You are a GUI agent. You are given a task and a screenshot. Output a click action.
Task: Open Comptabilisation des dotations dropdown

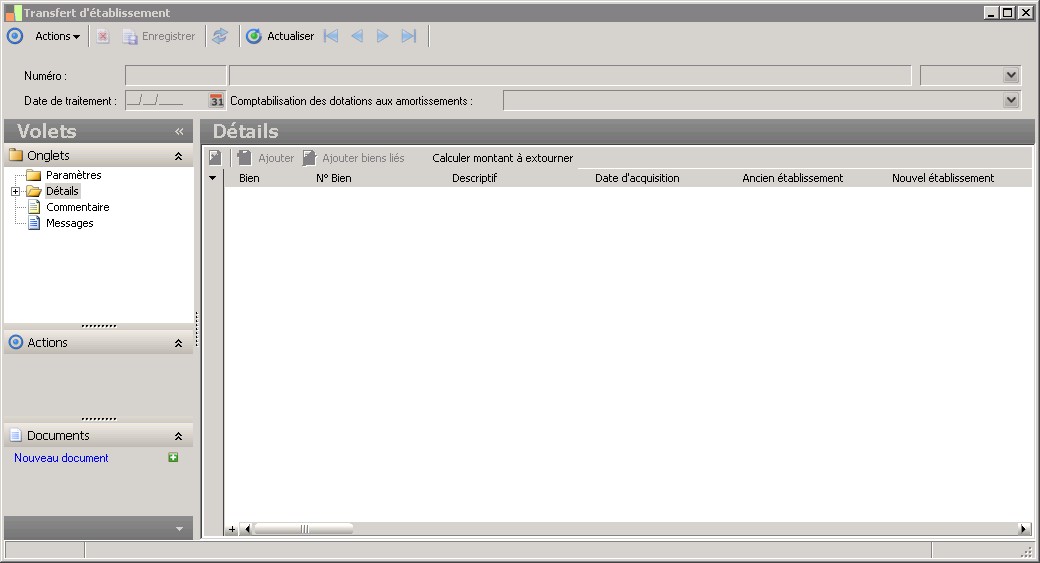coord(1011,101)
